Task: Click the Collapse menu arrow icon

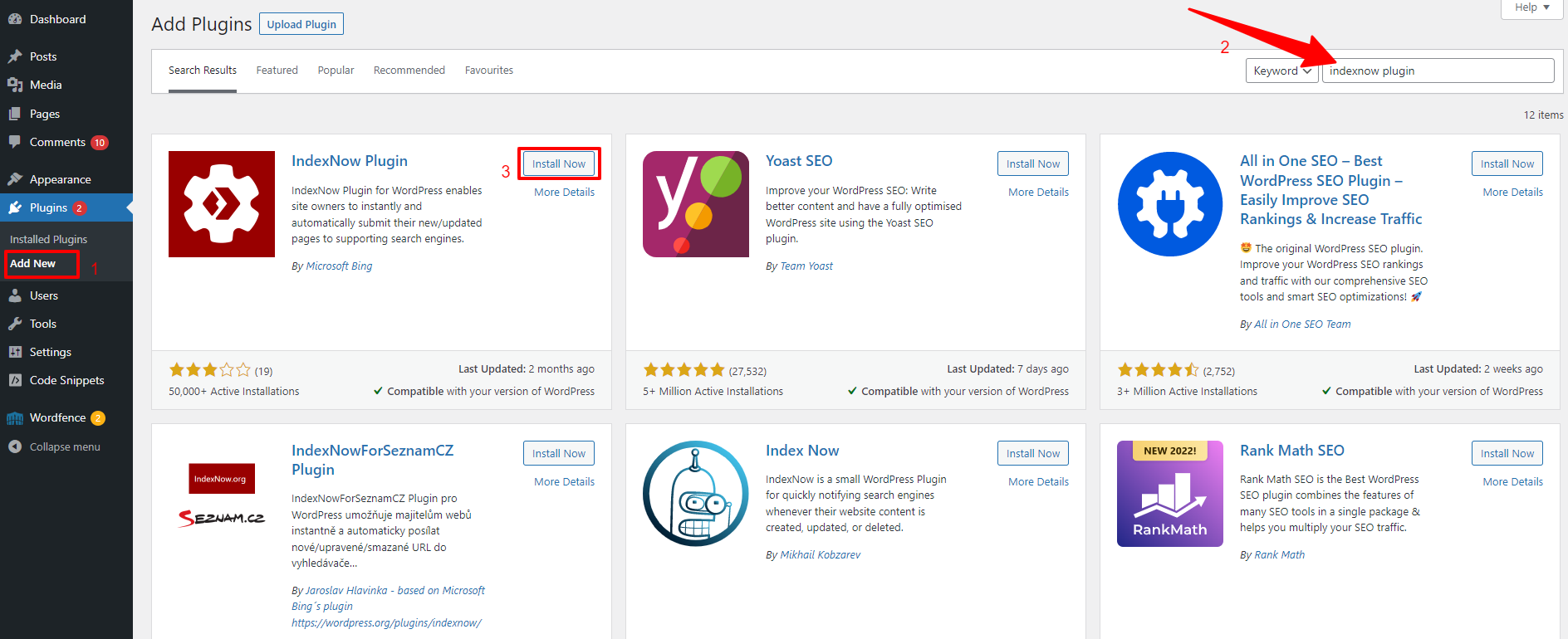Action: tap(15, 446)
